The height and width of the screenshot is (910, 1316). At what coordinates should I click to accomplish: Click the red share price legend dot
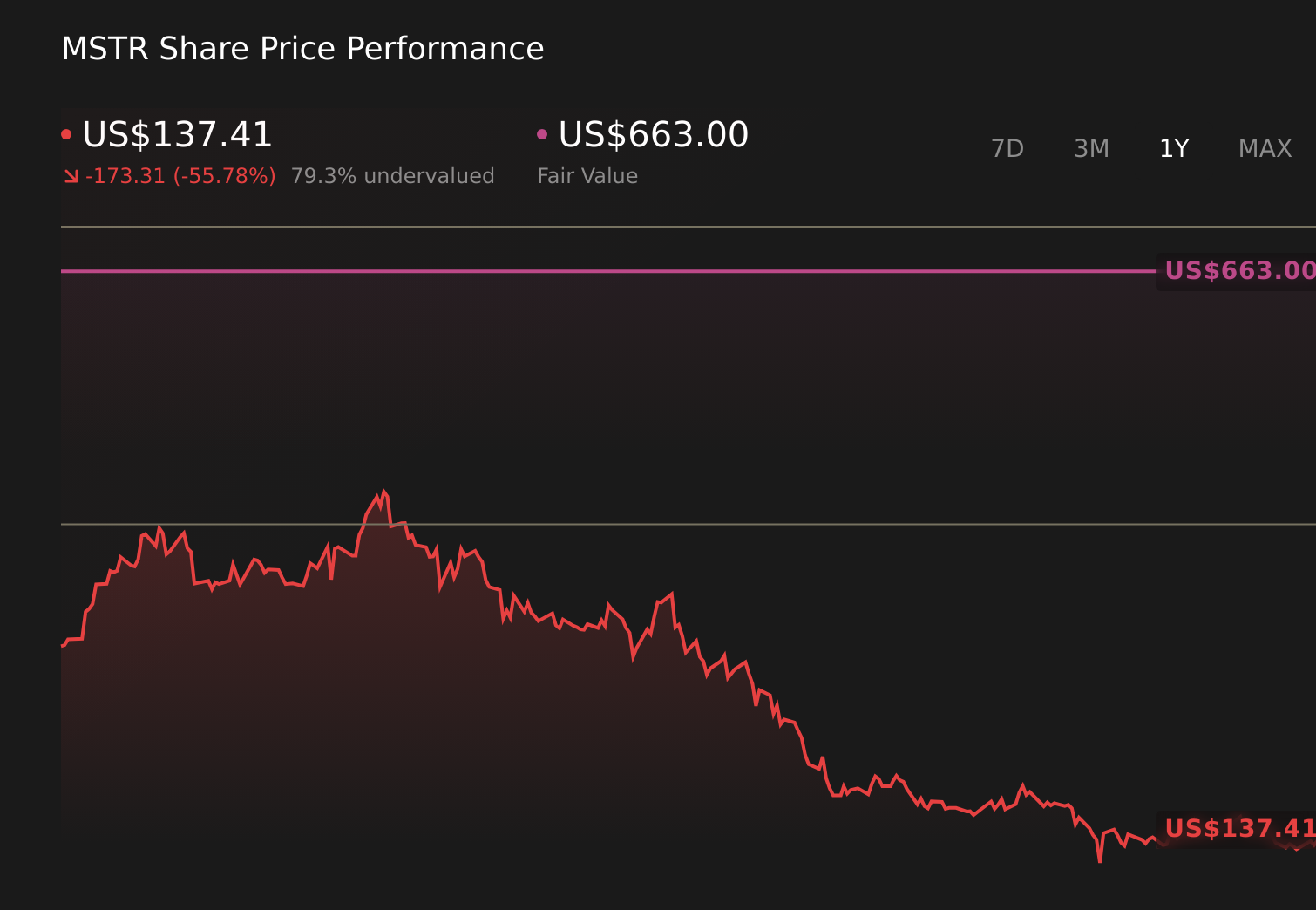click(67, 132)
